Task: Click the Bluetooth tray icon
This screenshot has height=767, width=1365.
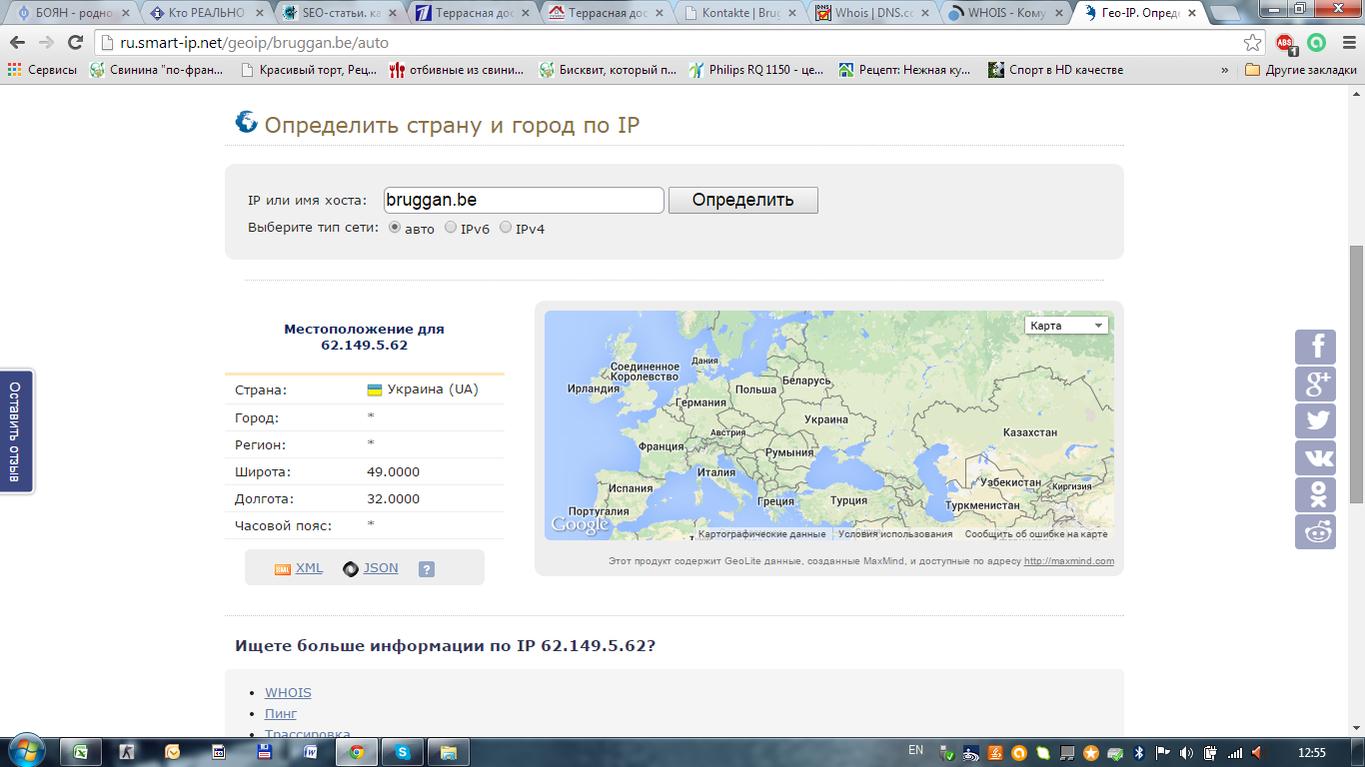Action: pyautogui.click(x=1139, y=752)
